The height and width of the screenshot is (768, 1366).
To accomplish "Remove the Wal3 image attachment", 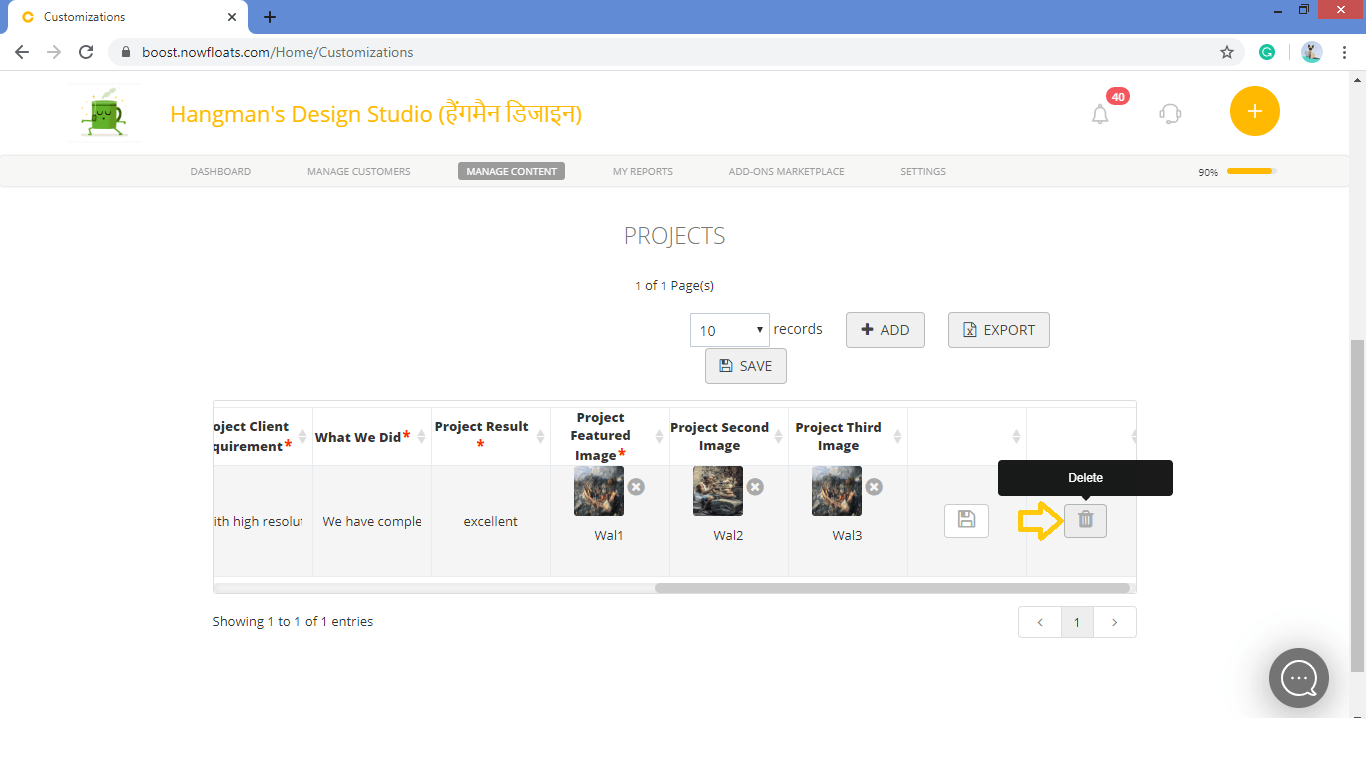I will coord(874,487).
